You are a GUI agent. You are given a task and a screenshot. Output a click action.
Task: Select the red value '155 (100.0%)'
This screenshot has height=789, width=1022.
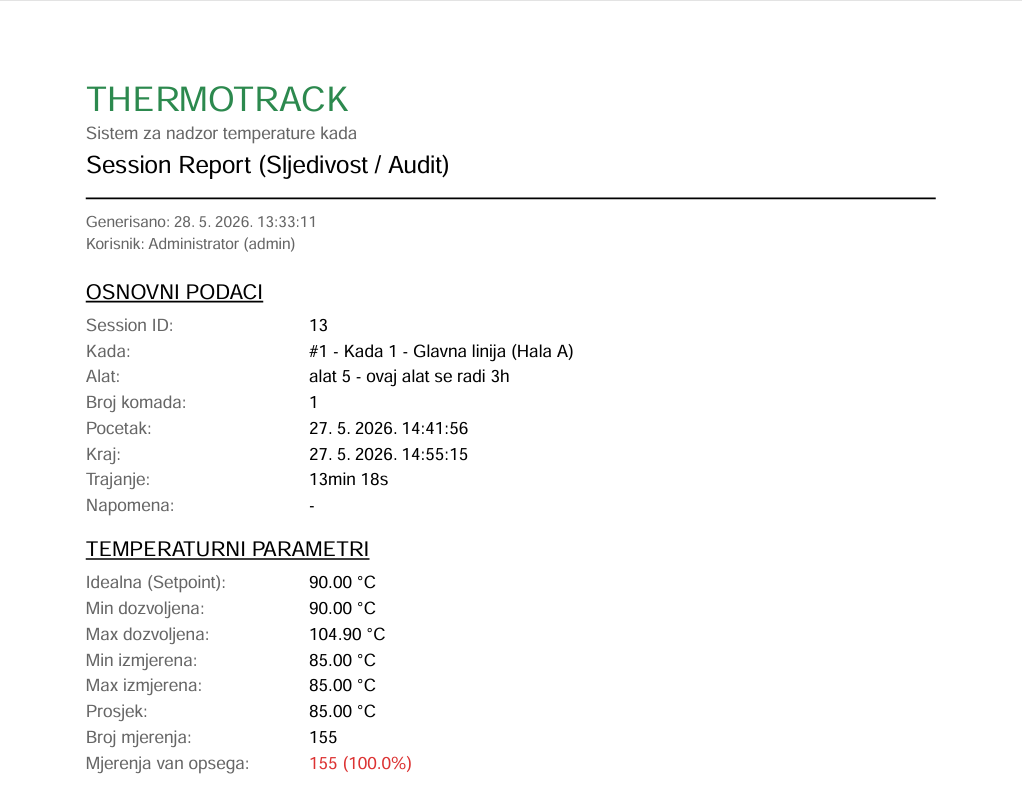tap(360, 764)
